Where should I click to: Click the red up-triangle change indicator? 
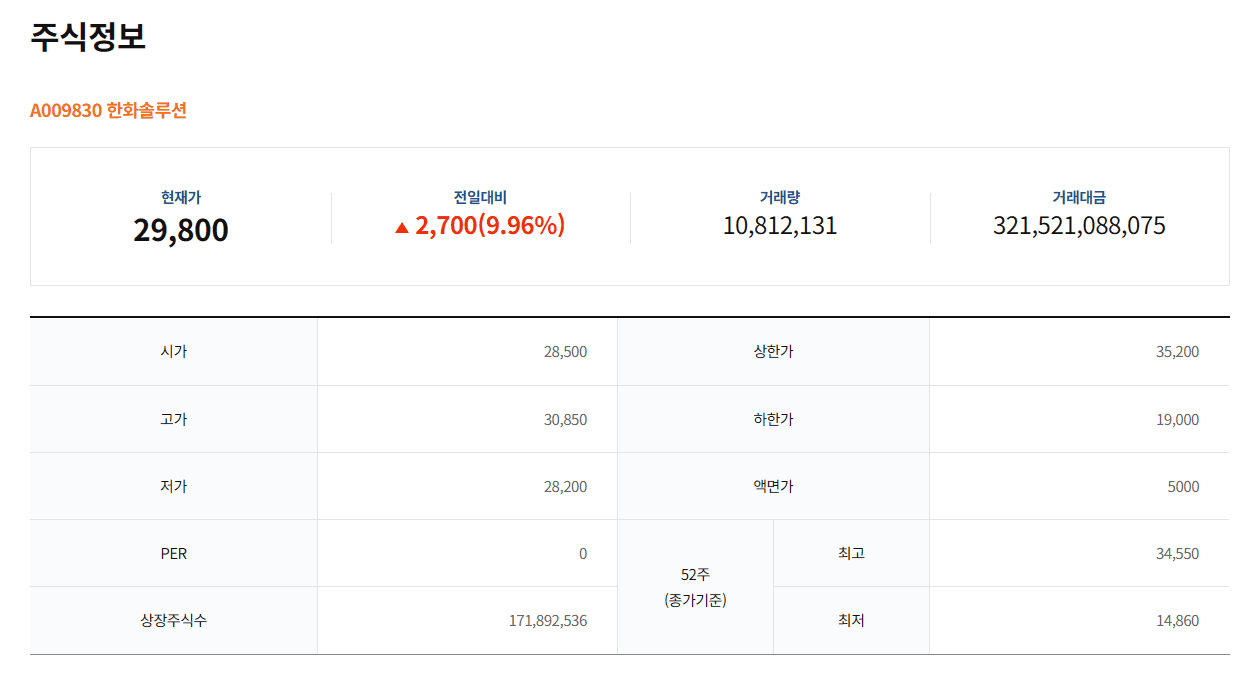click(x=402, y=228)
